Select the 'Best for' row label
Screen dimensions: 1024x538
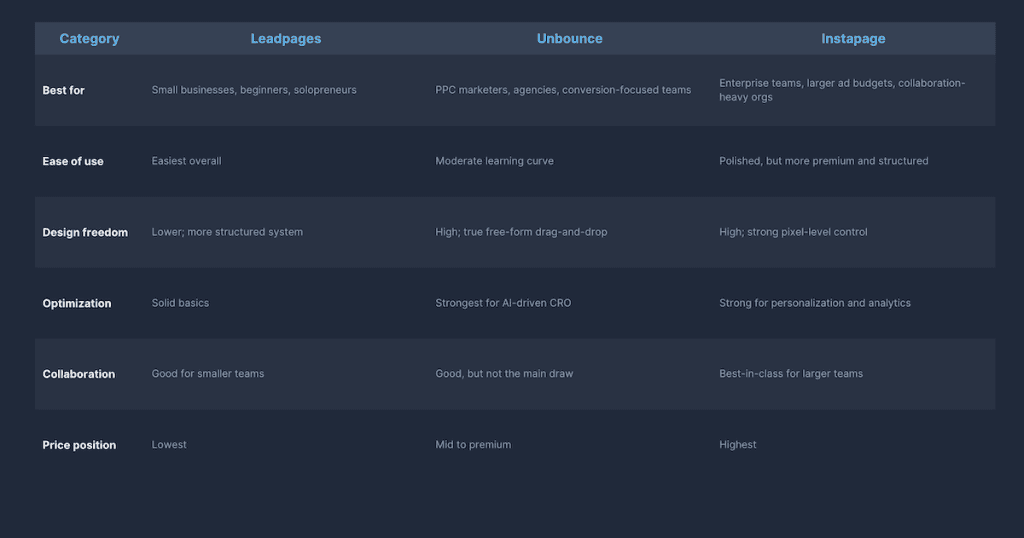pos(63,90)
